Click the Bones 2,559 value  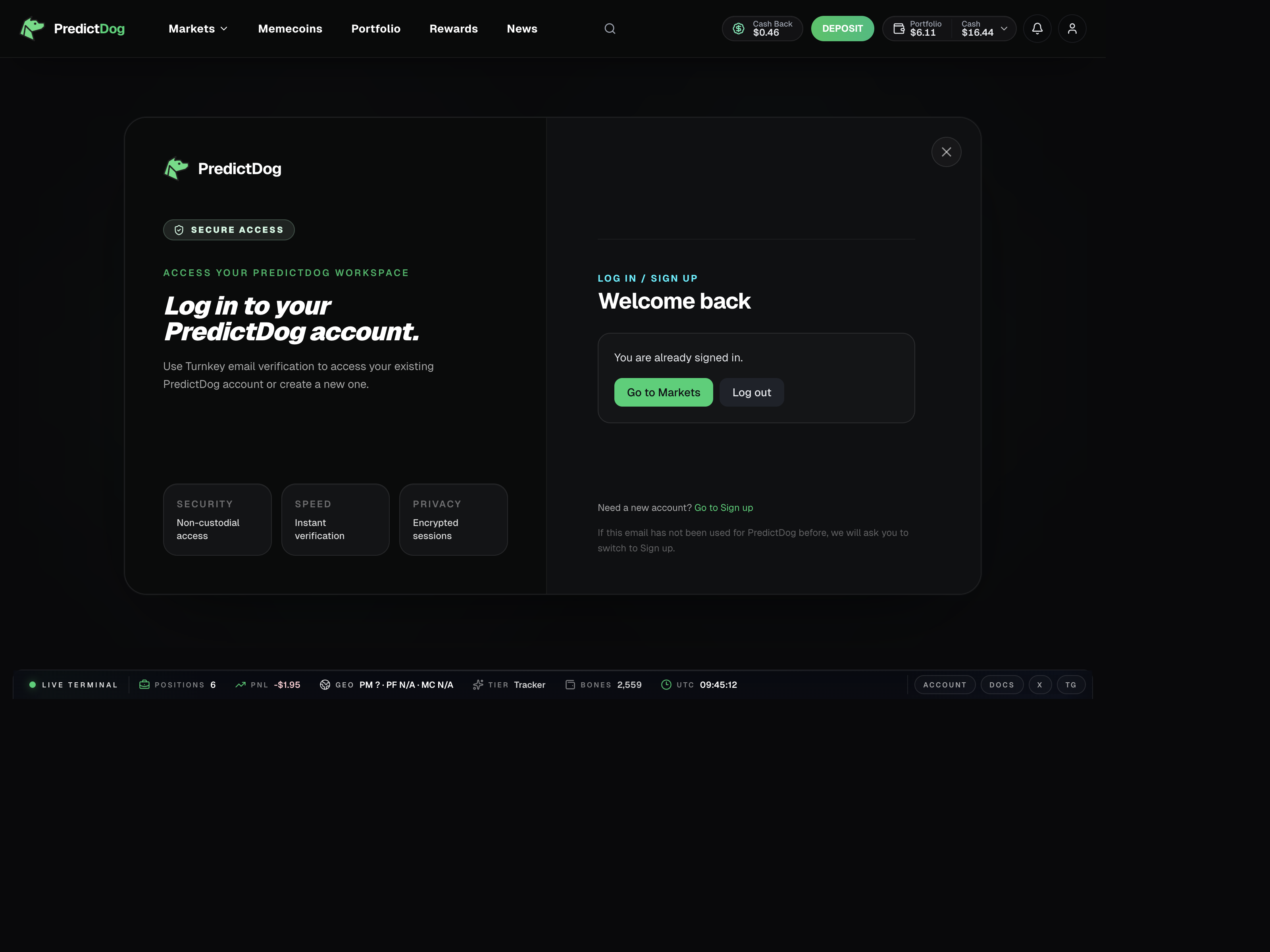tap(629, 685)
